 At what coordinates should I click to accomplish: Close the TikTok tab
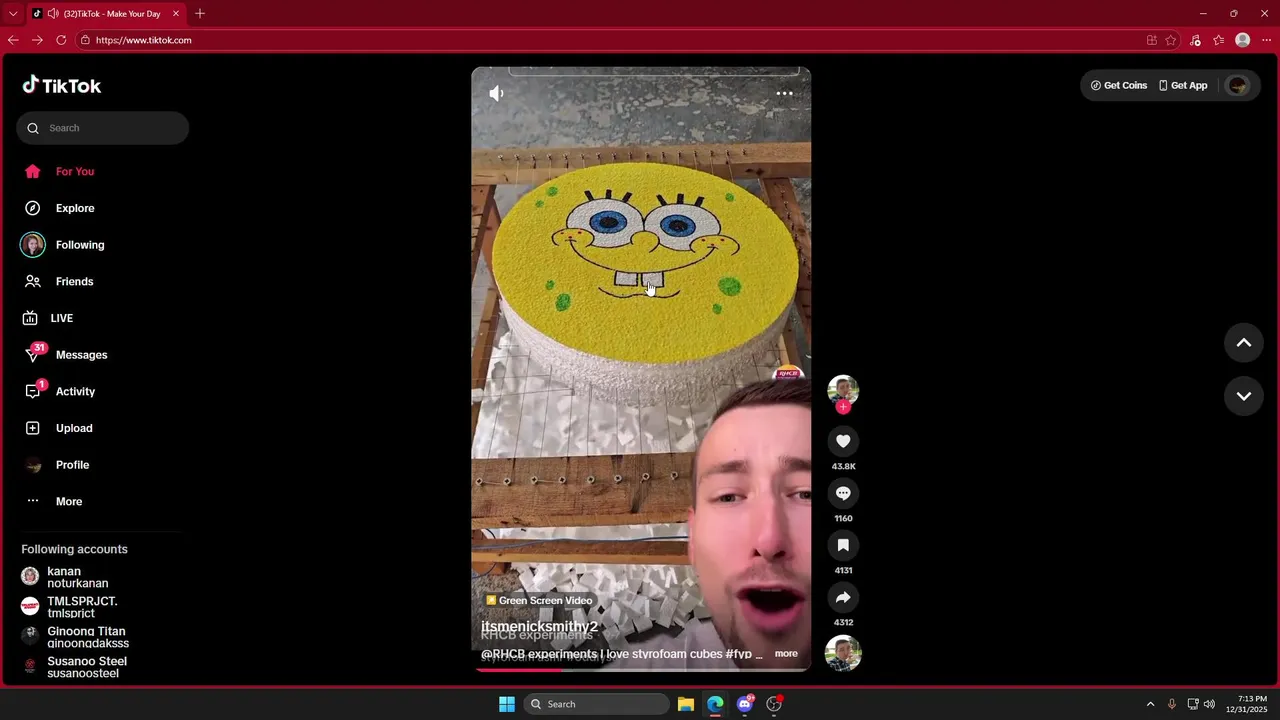[x=176, y=13]
